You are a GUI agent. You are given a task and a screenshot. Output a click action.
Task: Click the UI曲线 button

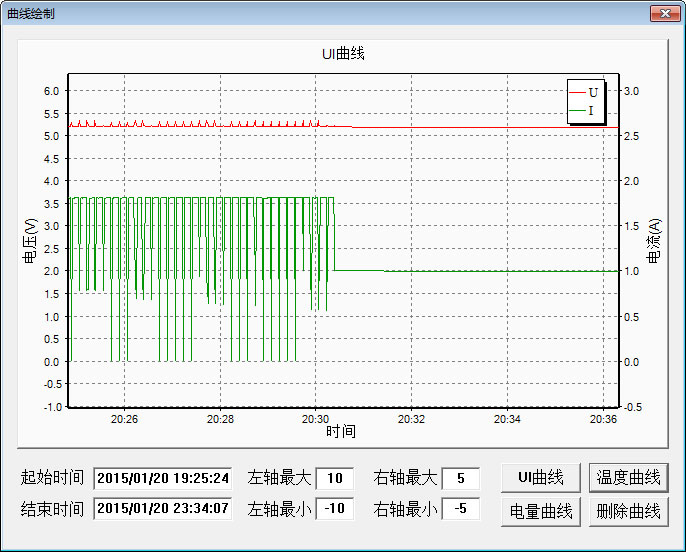[541, 477]
